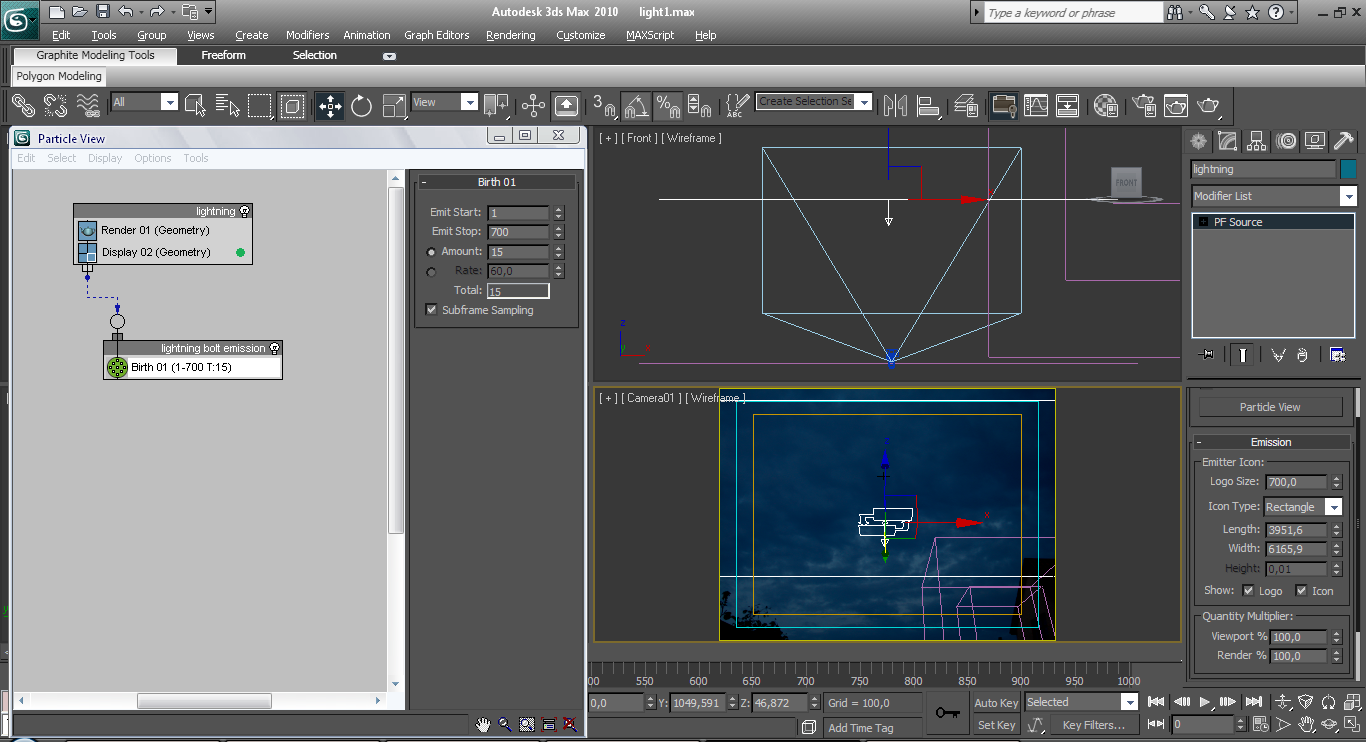Click the Unlink Selection tool
The image size is (1366, 742).
click(x=55, y=105)
